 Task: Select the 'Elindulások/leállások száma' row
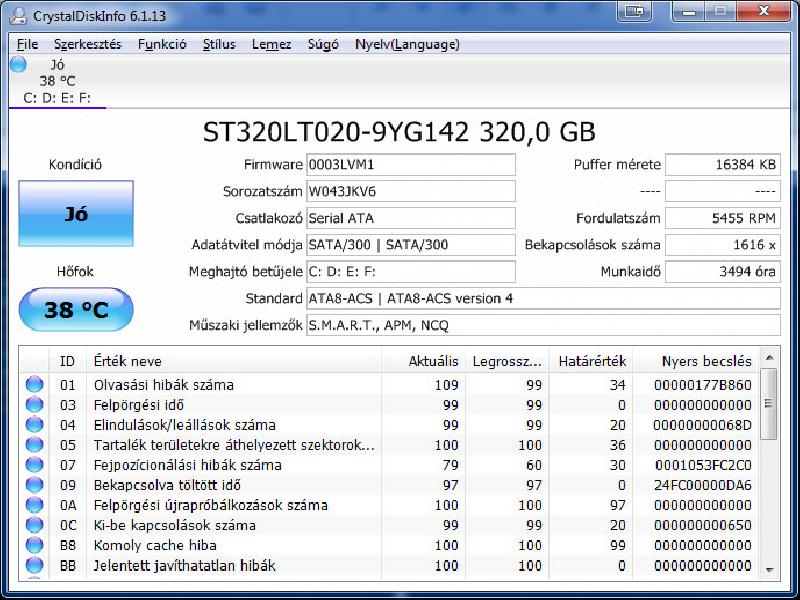tap(390, 424)
